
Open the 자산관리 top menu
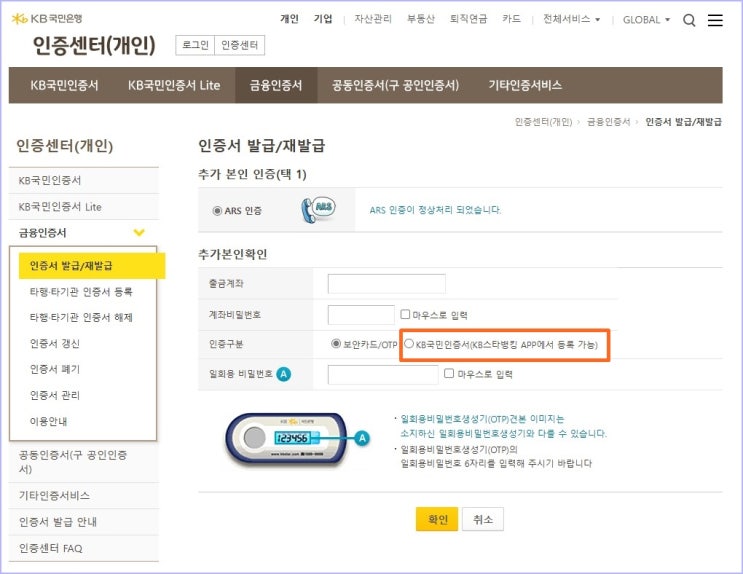tap(373, 18)
